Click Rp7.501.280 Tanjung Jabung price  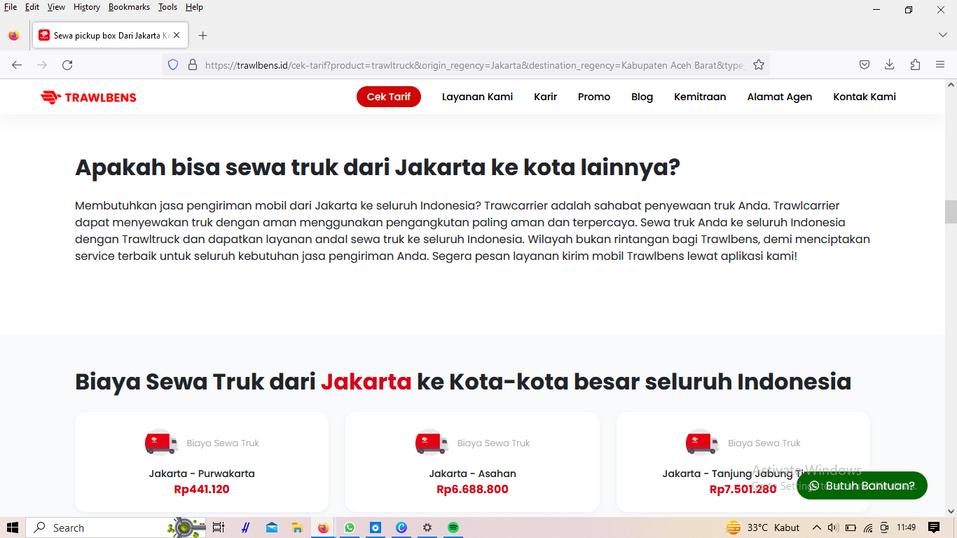(x=743, y=489)
